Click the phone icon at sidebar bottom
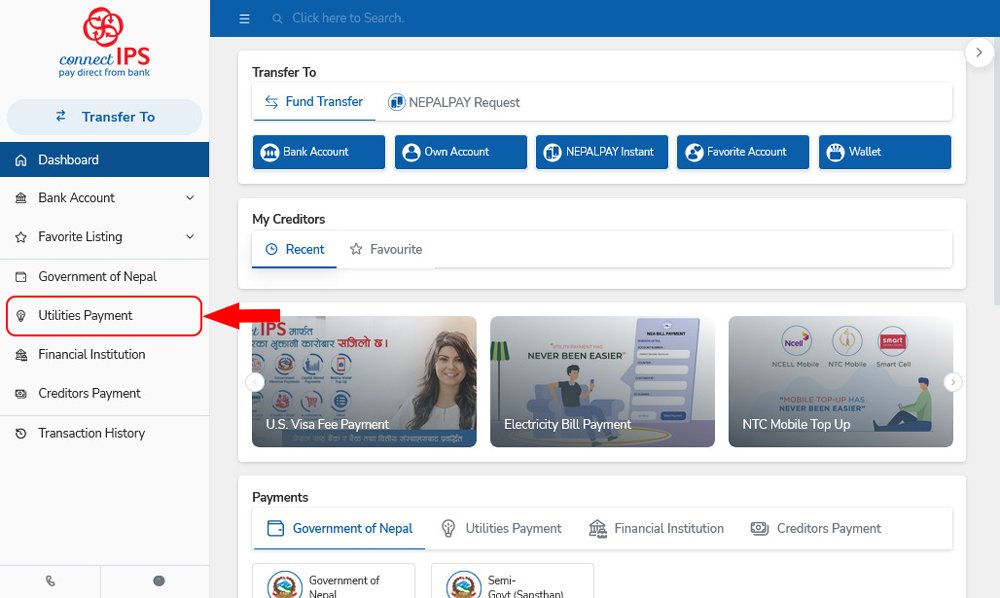The width and height of the screenshot is (1000, 598). coord(50,581)
